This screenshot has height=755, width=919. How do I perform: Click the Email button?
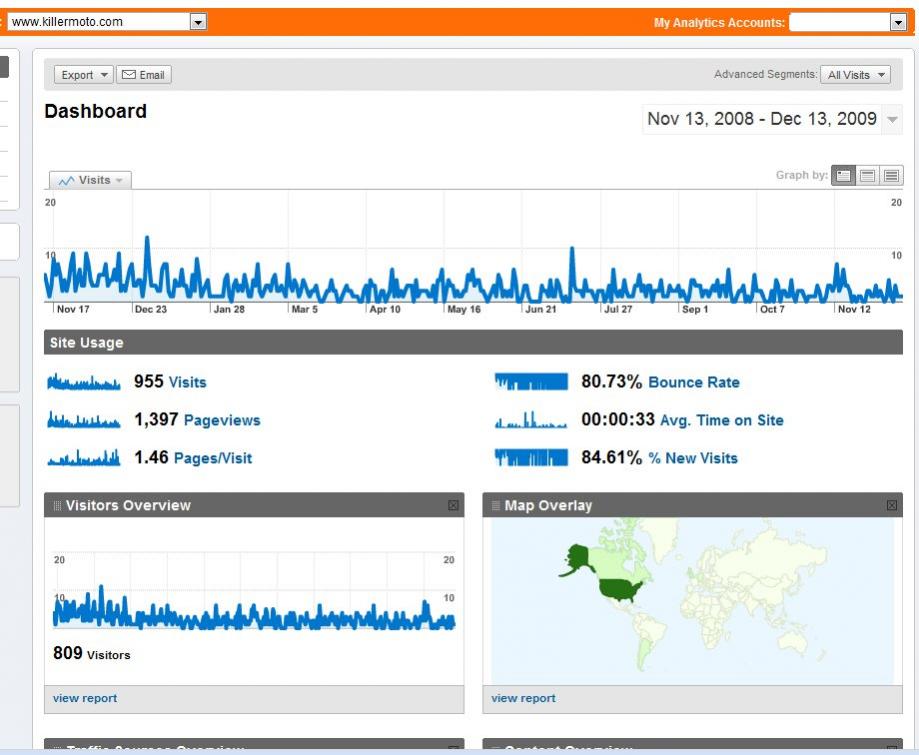point(144,75)
